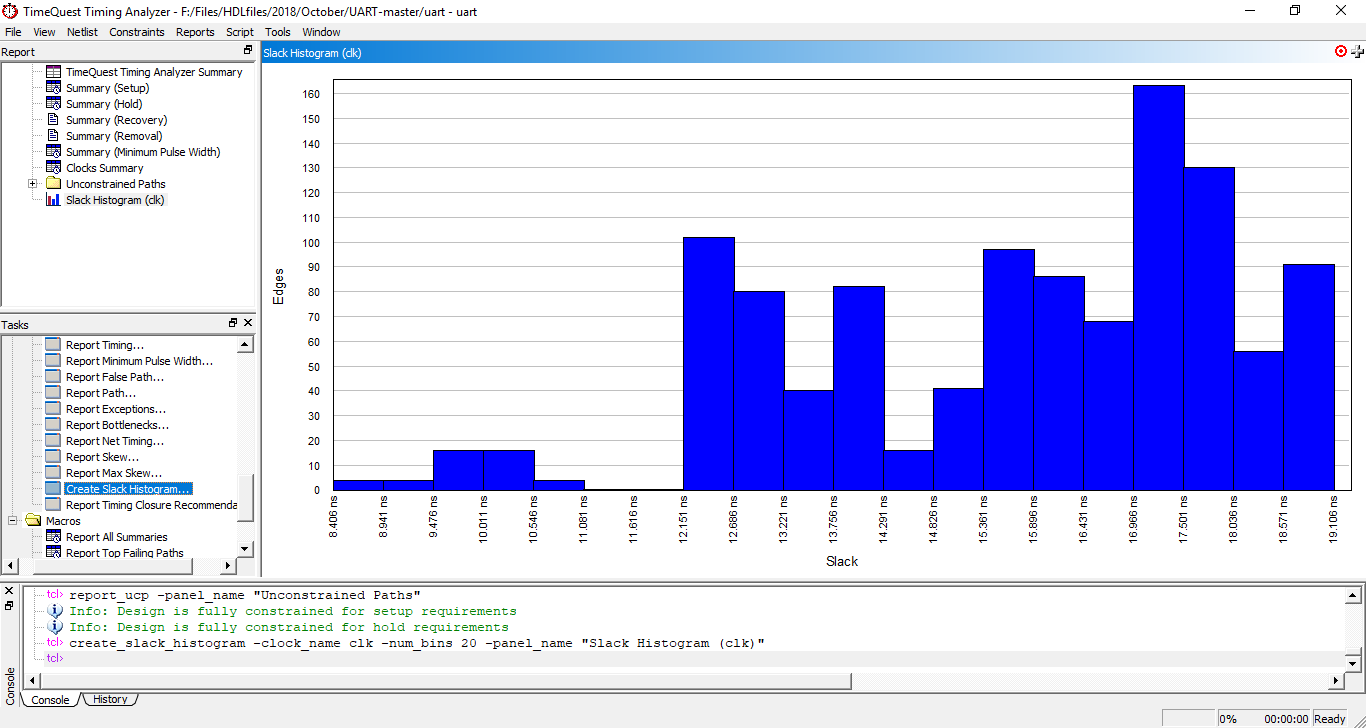Open the Tools menu
This screenshot has width=1366, height=728.
click(x=278, y=32)
